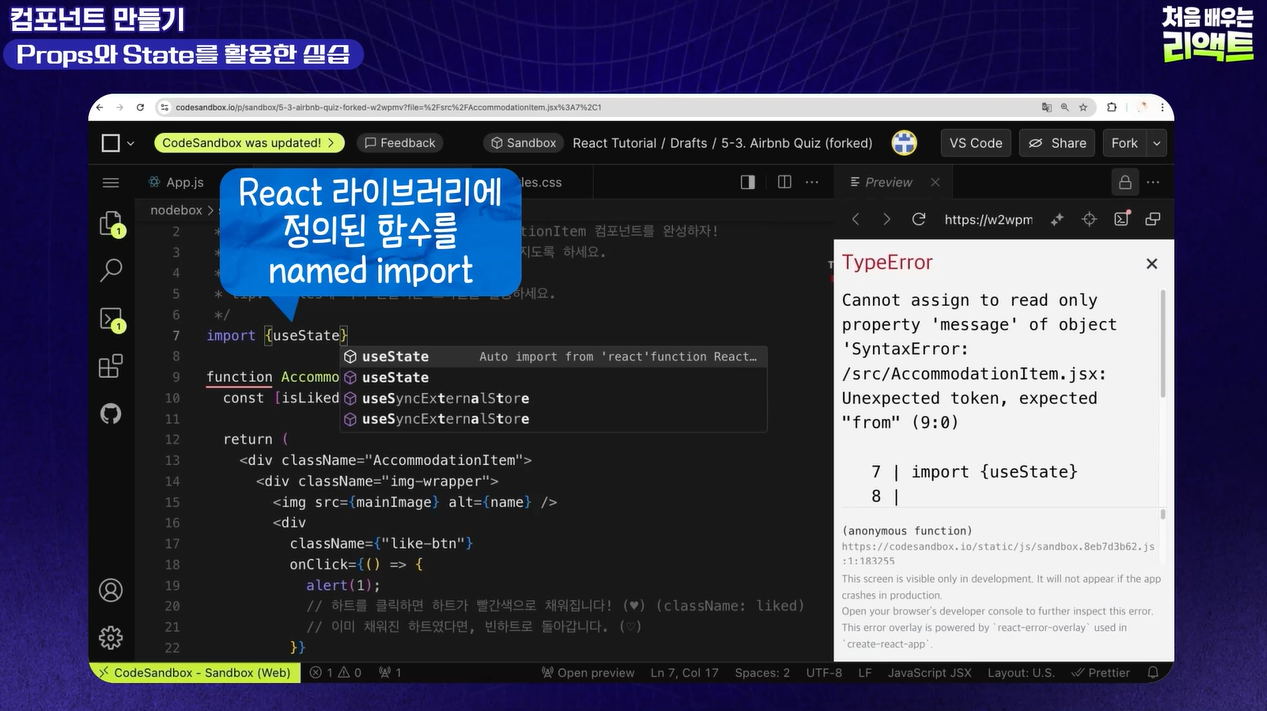Go back in the preview pane
The height and width of the screenshot is (711, 1267).
point(856,219)
